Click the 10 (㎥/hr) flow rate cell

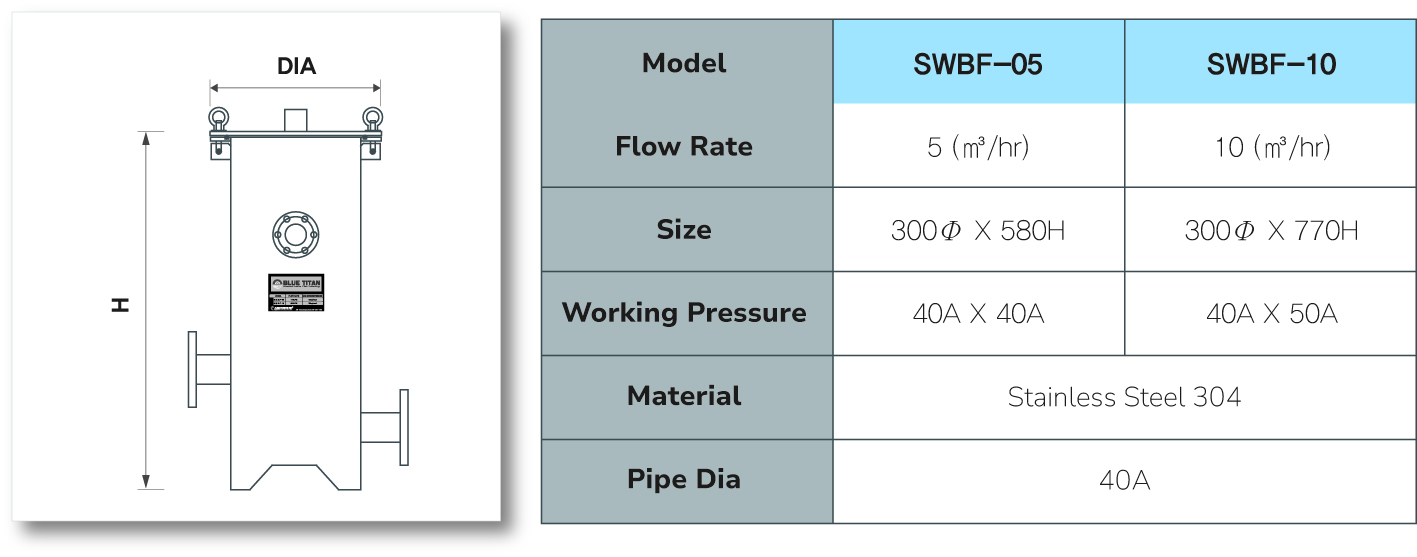1271,145
